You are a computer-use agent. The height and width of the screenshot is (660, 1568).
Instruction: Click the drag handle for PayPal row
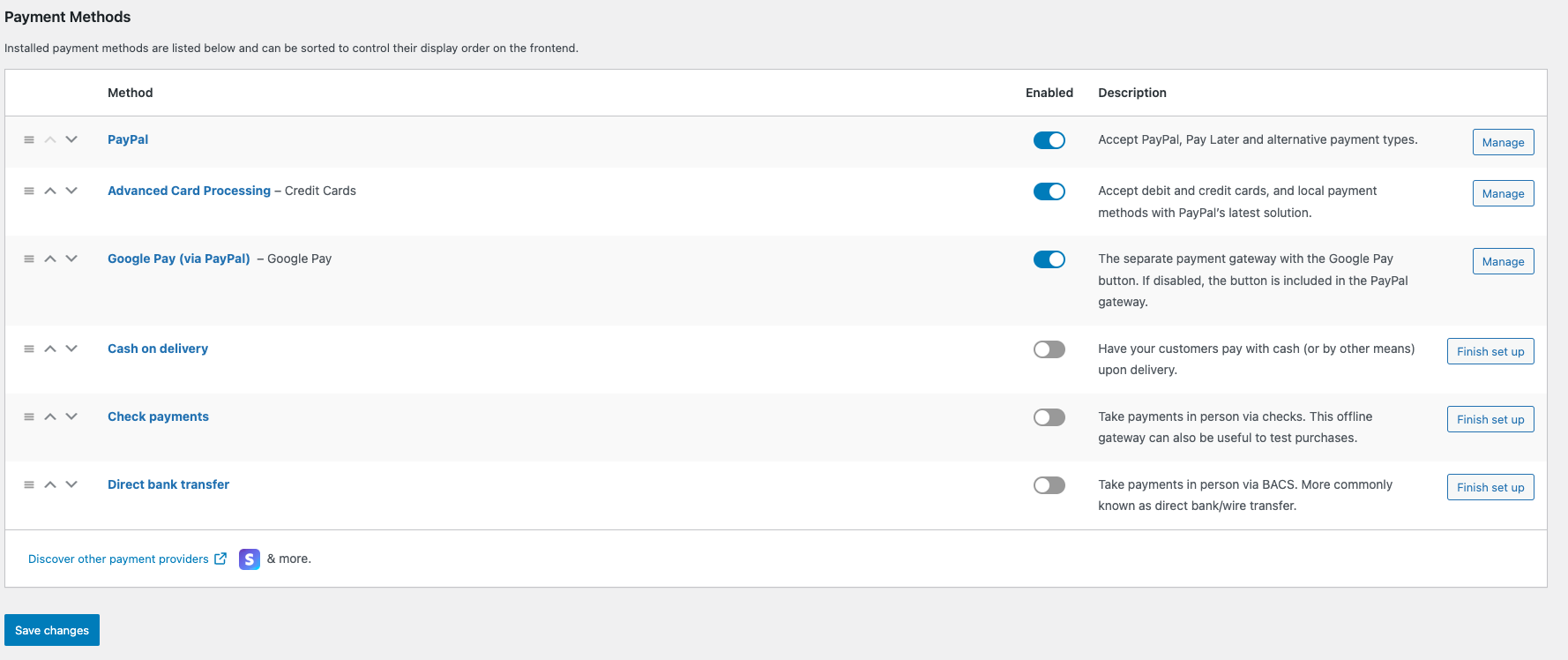point(29,139)
